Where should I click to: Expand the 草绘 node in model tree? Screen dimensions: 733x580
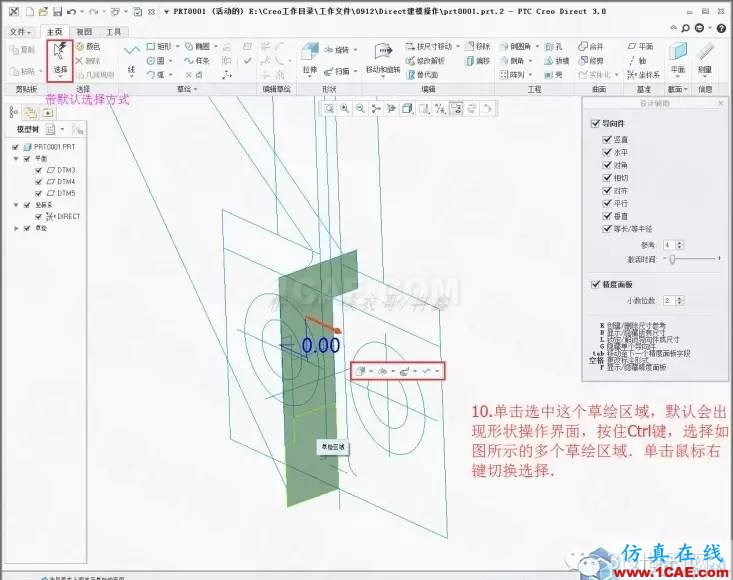pyautogui.click(x=16, y=228)
